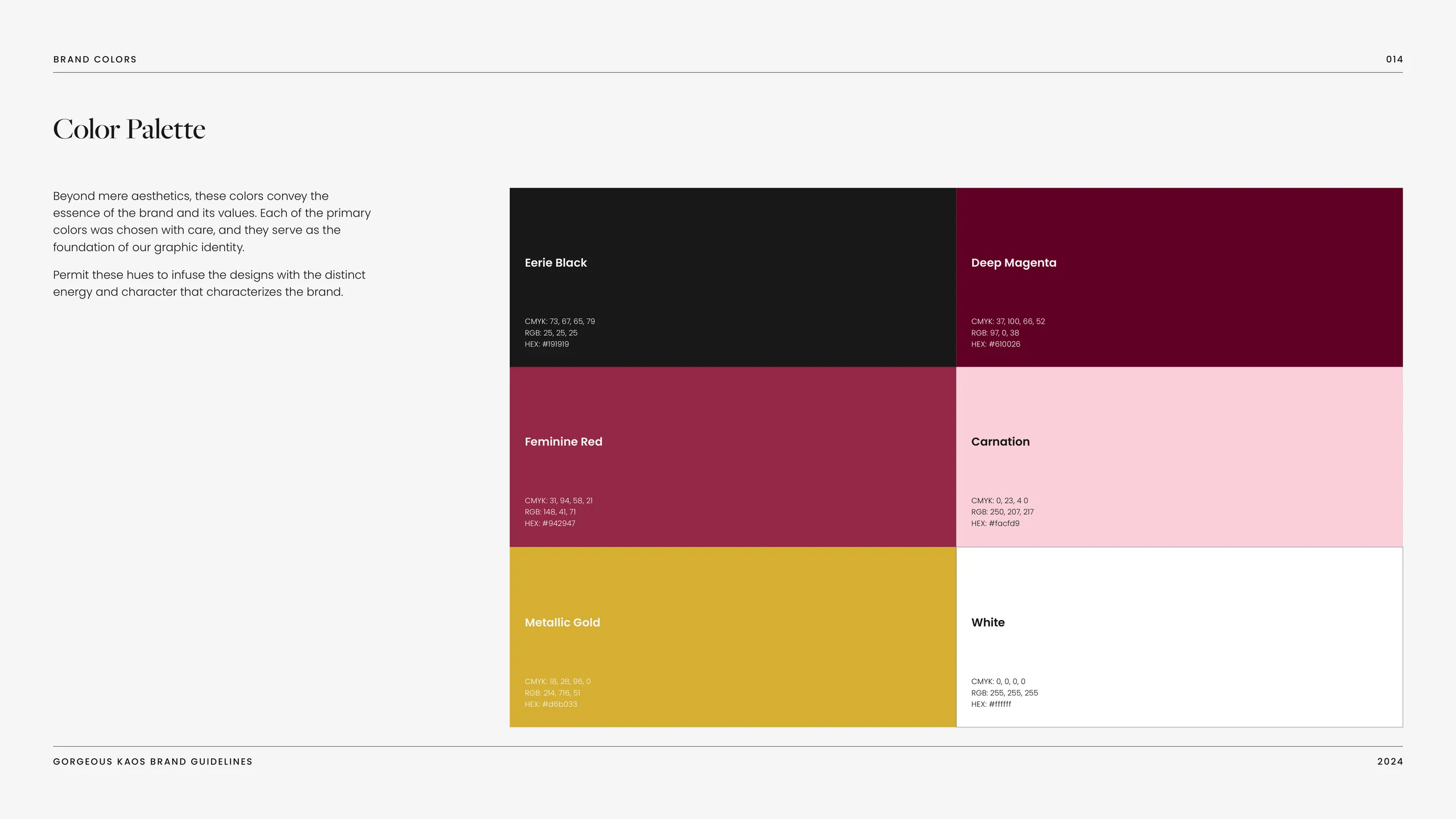Click 'CMYK: 0, 0, 0, 0' text
Image resolution: width=1456 pixels, height=819 pixels.
(998, 681)
